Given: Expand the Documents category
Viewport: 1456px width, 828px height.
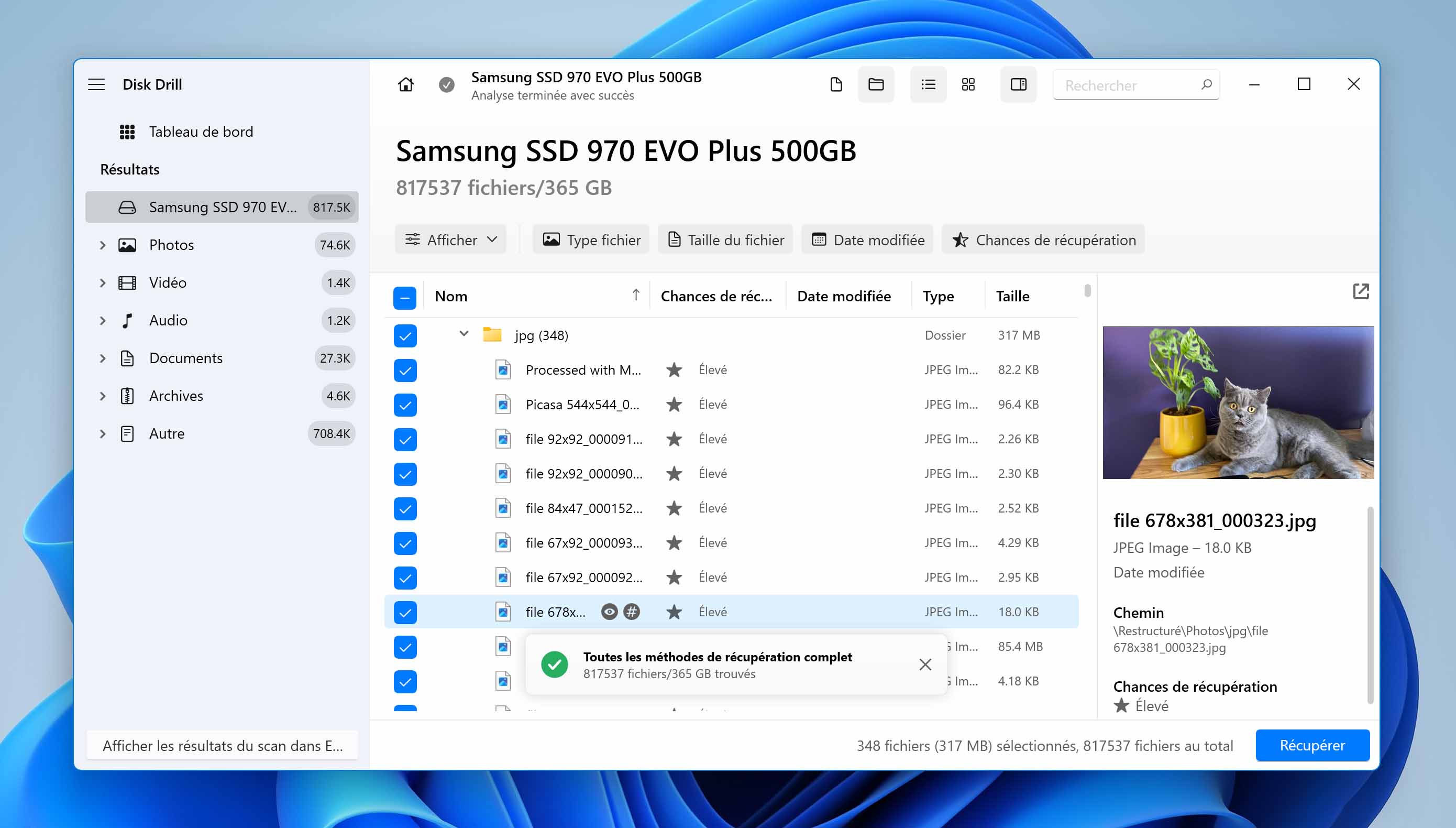Looking at the screenshot, I should coord(102,358).
